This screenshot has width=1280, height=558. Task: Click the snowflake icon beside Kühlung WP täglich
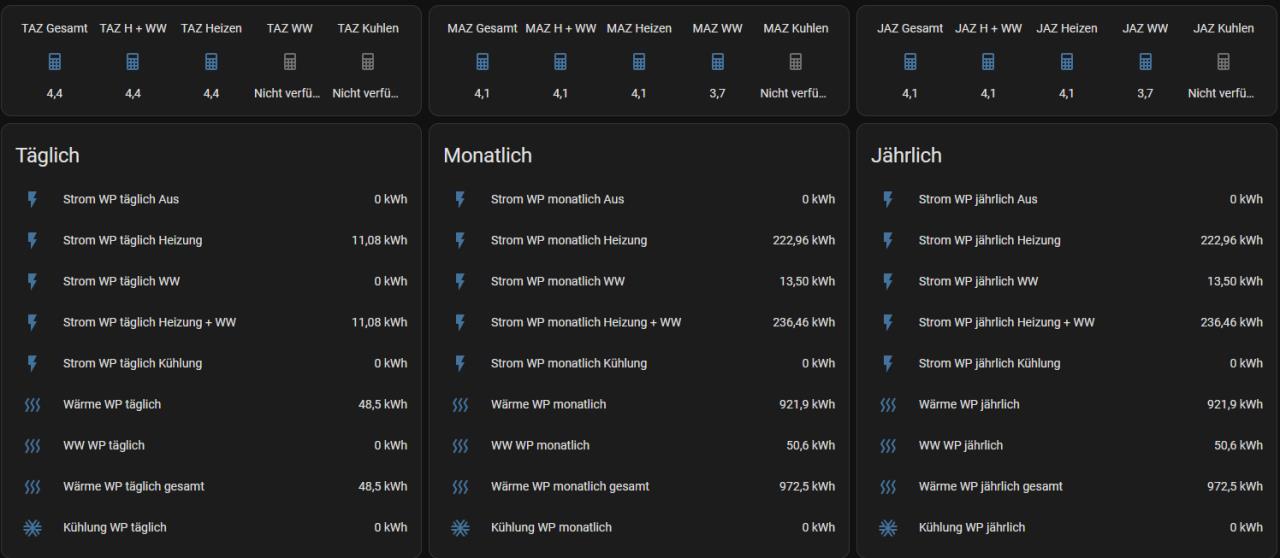tap(32, 527)
